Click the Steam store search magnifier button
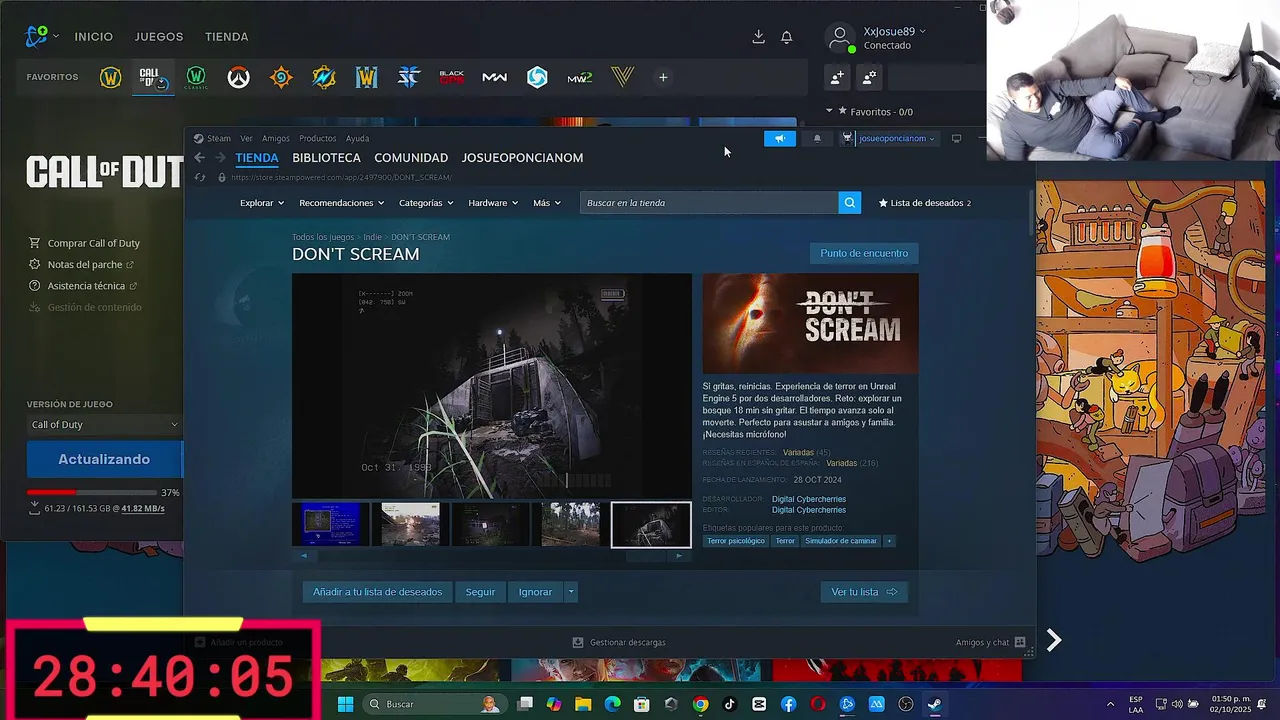Viewport: 1280px width, 720px height. (x=849, y=203)
